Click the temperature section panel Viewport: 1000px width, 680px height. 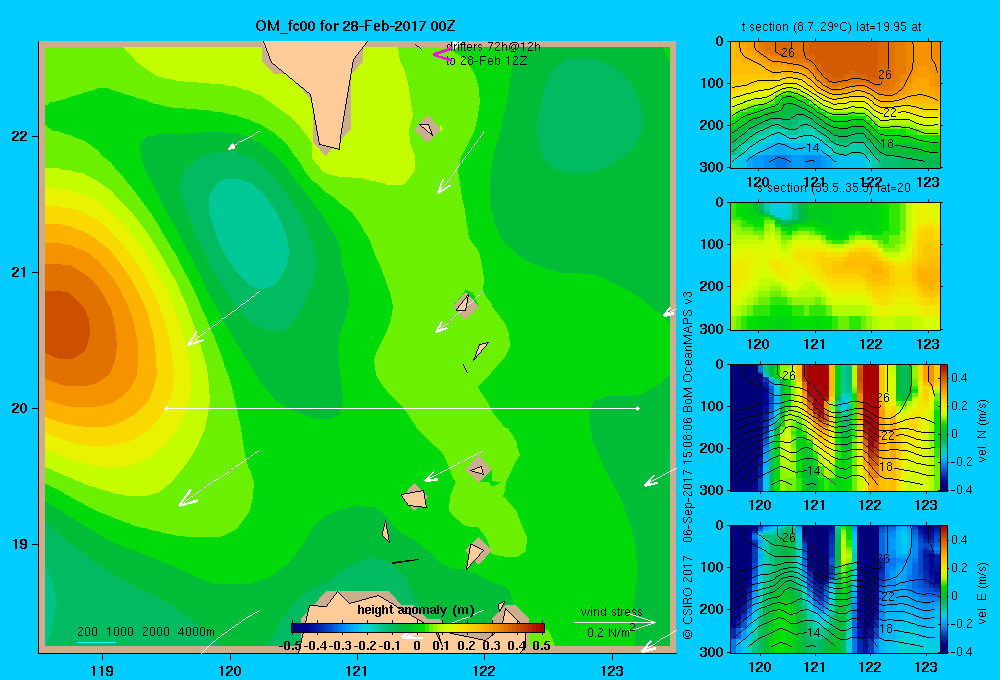(835, 105)
